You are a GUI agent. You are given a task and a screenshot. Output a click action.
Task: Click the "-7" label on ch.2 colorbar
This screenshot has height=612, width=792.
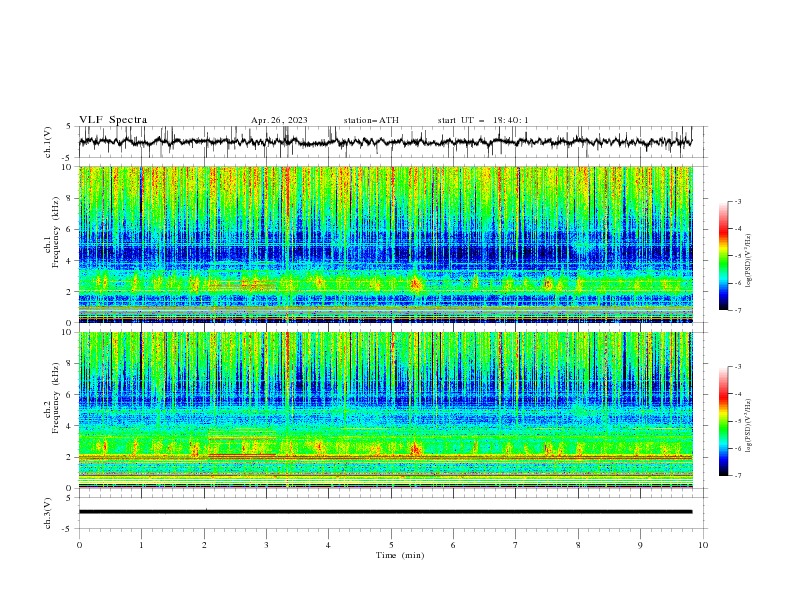[x=737, y=475]
